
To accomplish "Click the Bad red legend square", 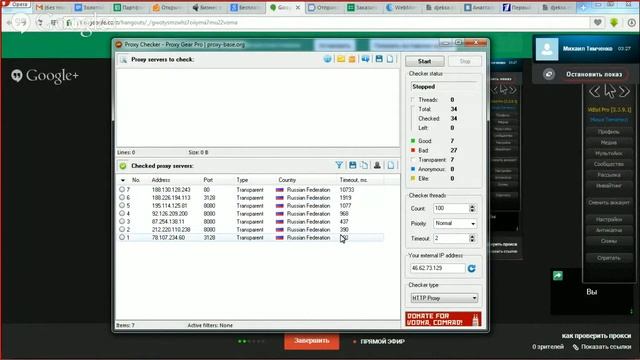I will coord(413,150).
